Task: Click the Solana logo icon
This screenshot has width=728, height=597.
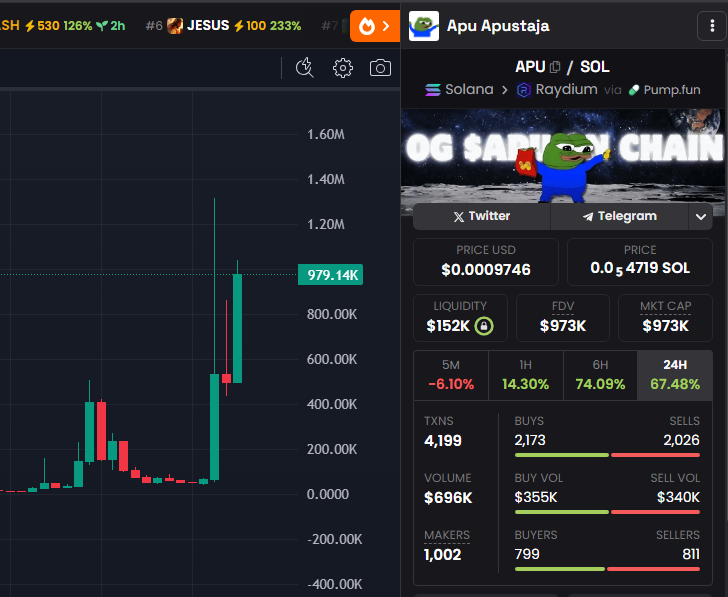Action: click(433, 90)
